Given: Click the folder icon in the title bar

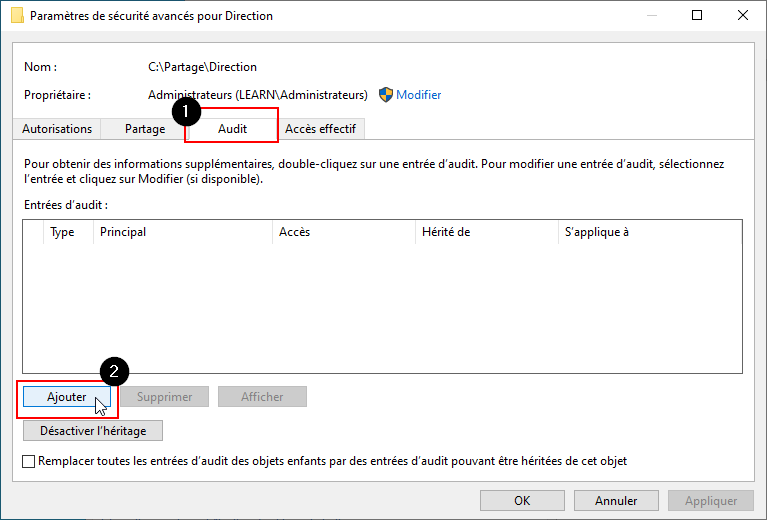Looking at the screenshot, I should pyautogui.click(x=17, y=16).
